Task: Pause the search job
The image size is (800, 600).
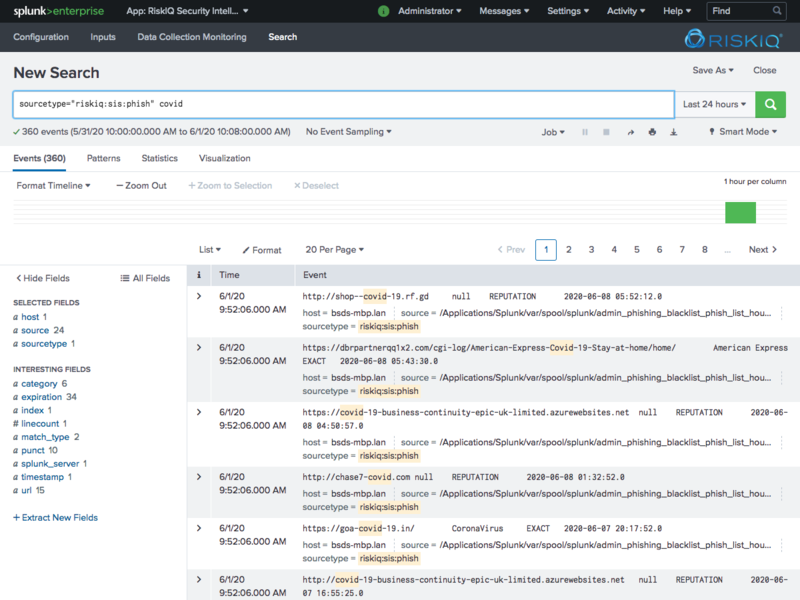Action: [585, 132]
